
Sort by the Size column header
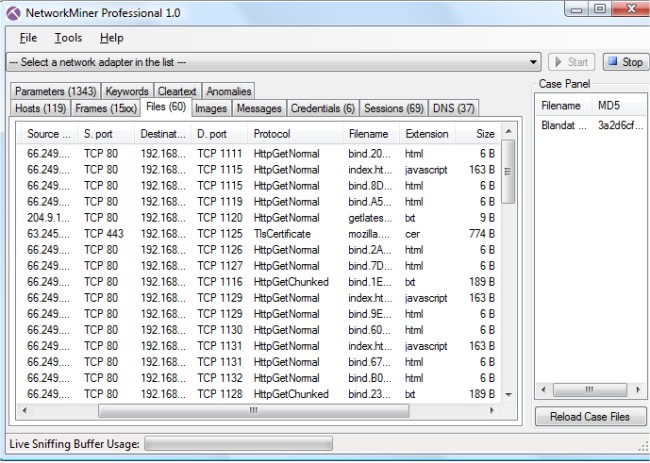(x=478, y=134)
